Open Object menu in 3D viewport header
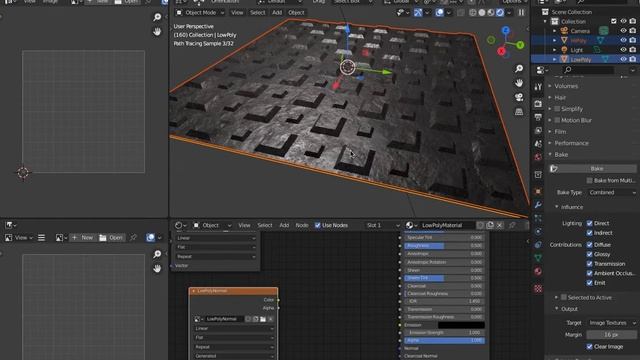Viewport: 640px width, 360px height. (296, 13)
